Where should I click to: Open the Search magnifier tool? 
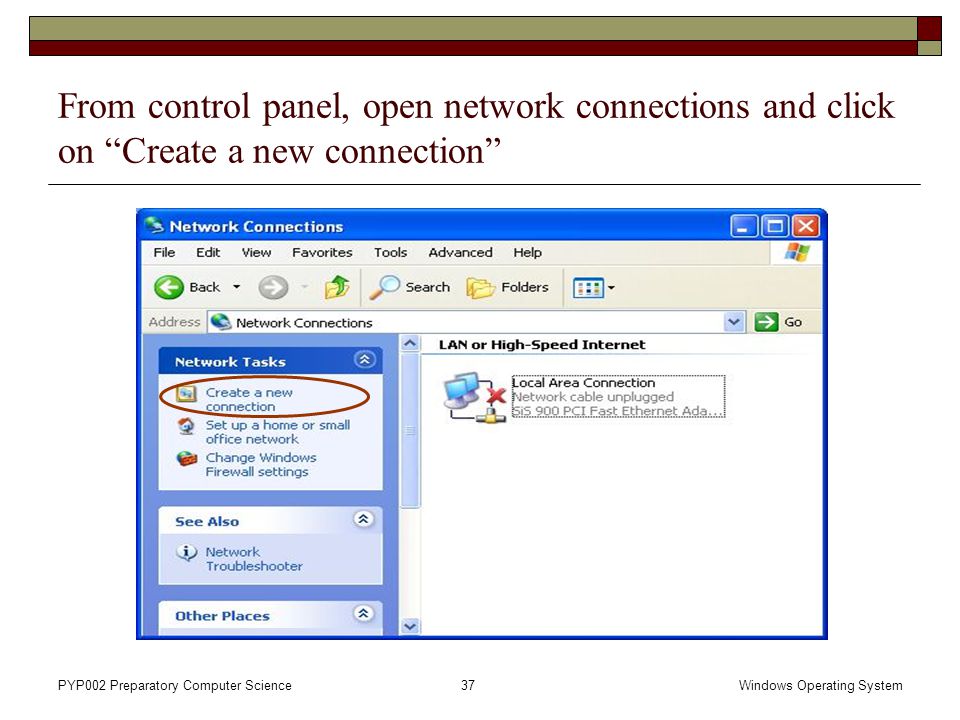click(384, 287)
